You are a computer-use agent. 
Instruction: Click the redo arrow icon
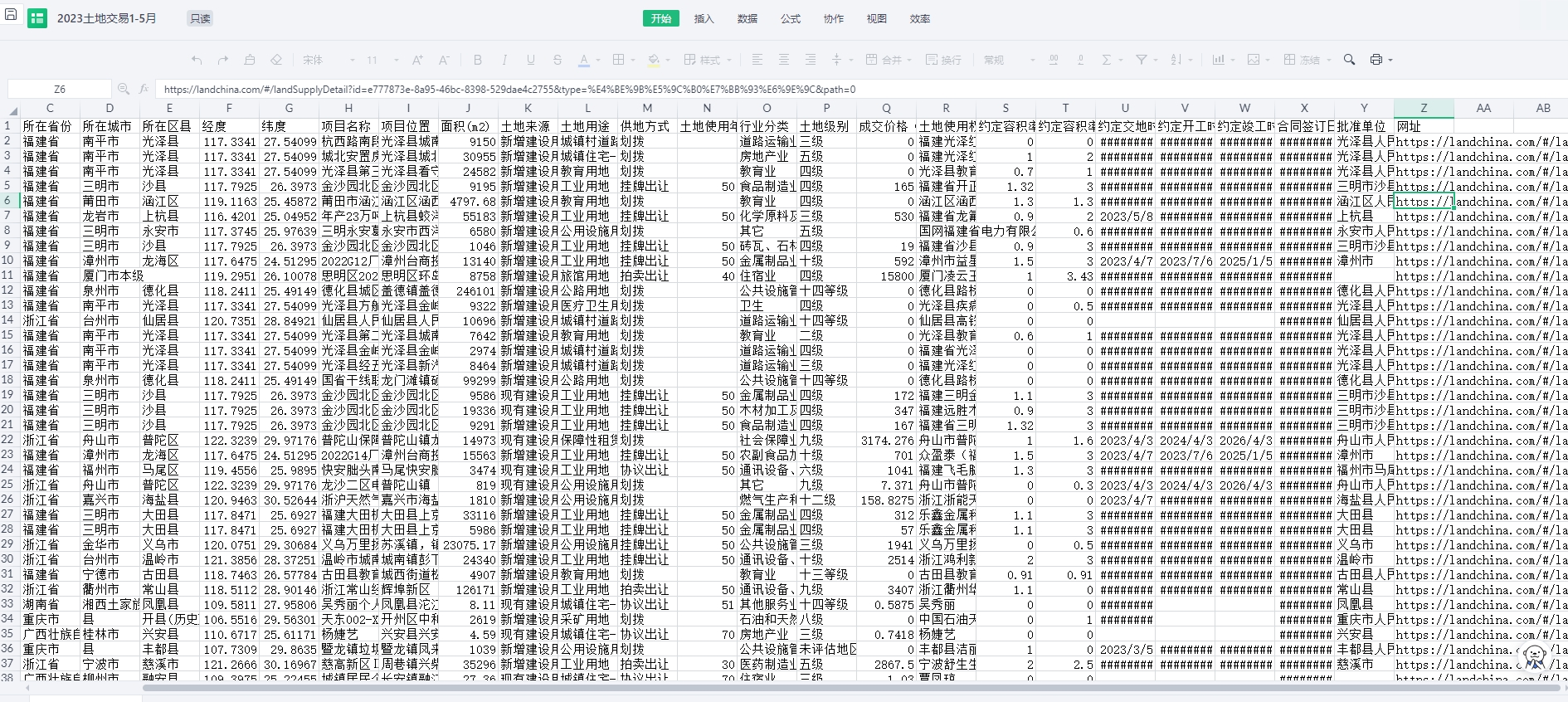[223, 60]
